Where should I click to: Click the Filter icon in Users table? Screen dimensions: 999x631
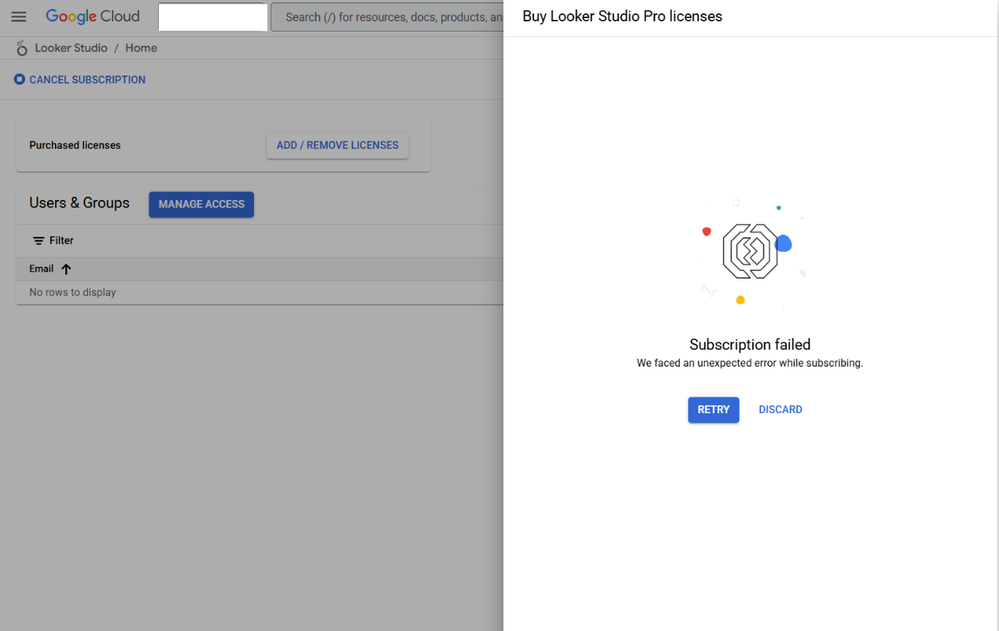click(x=38, y=240)
